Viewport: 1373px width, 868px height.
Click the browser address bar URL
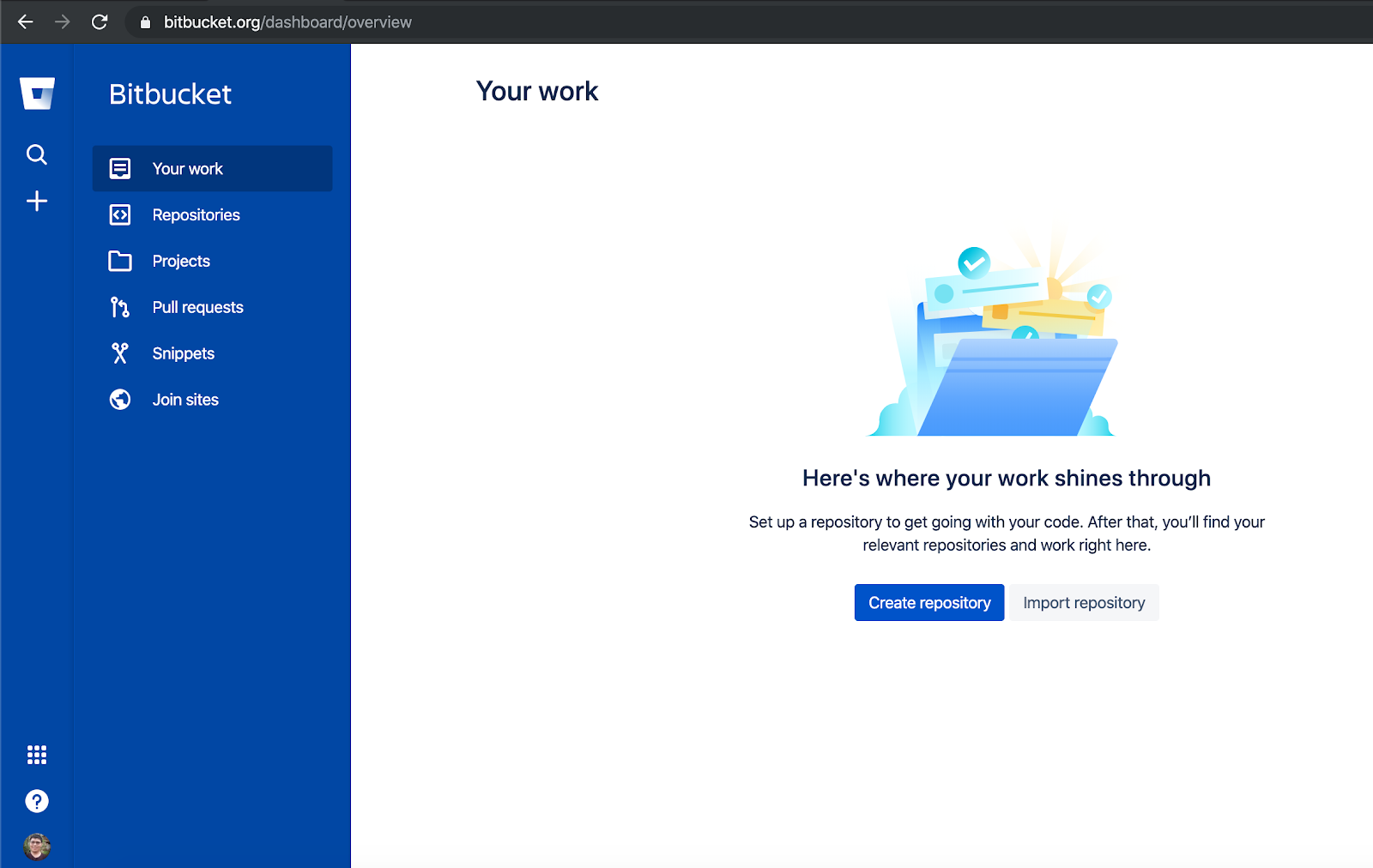click(x=287, y=22)
